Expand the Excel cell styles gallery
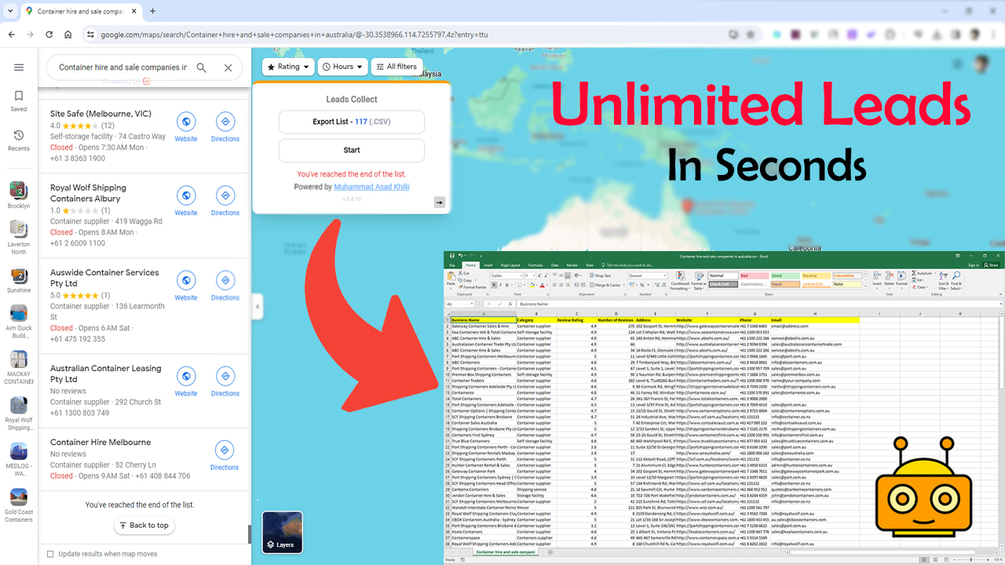The height and width of the screenshot is (565, 1005). [x=865, y=286]
